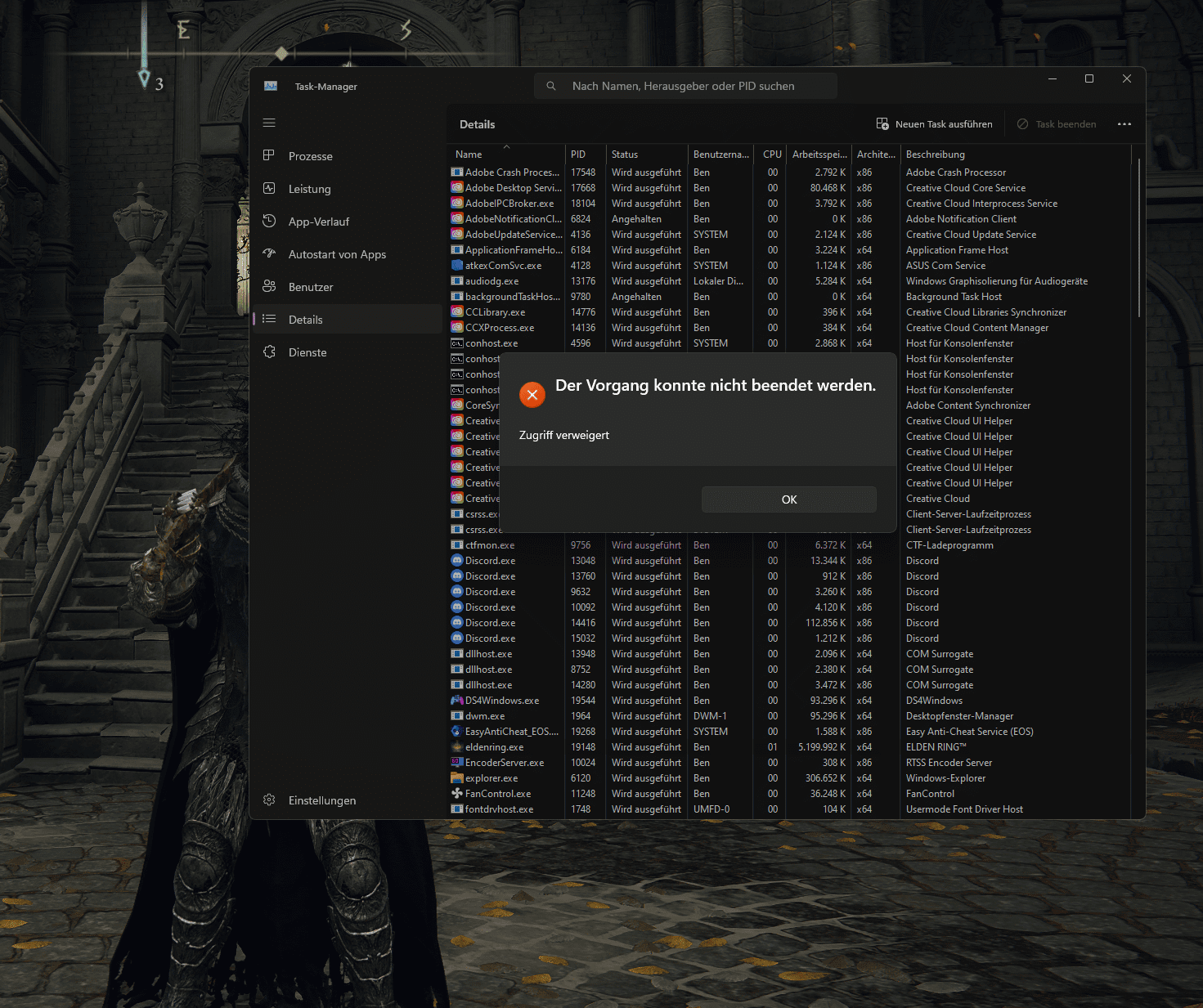
Task: Click the vertical scrollbar of process list
Action: tap(1138, 237)
